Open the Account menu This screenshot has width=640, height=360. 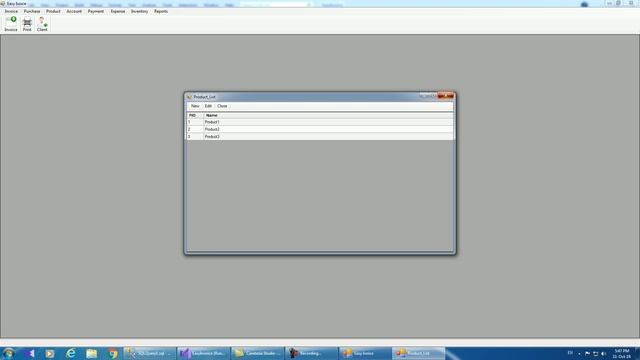(x=74, y=11)
